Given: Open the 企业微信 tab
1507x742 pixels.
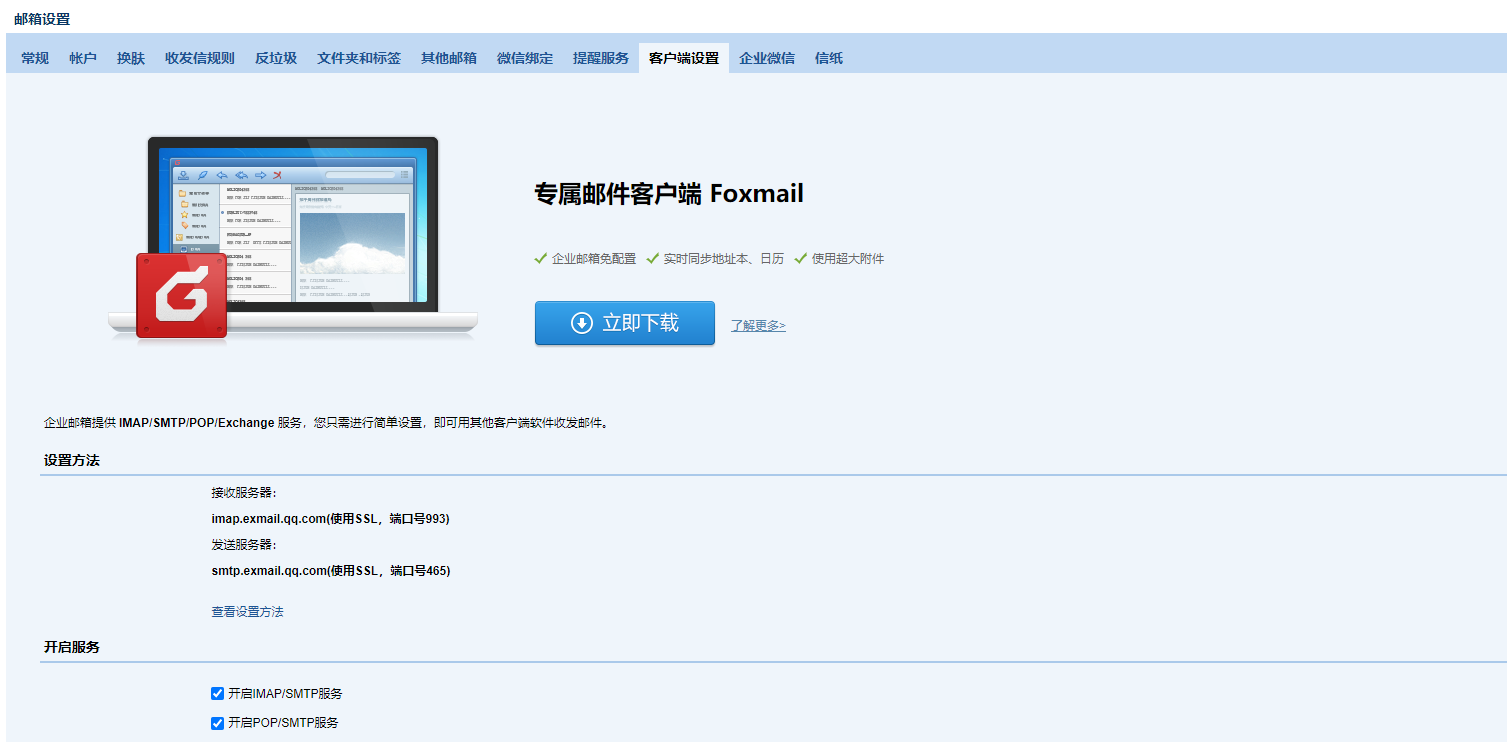Looking at the screenshot, I should pos(767,58).
